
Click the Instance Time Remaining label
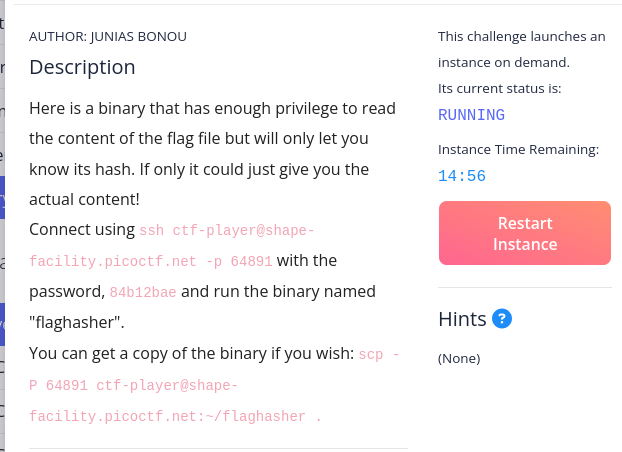[518, 150]
